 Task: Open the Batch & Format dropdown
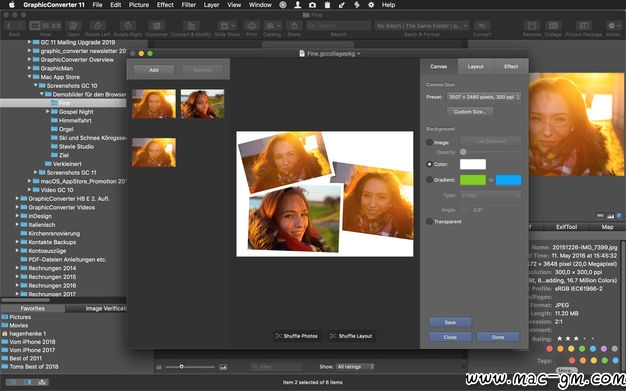tap(422, 26)
